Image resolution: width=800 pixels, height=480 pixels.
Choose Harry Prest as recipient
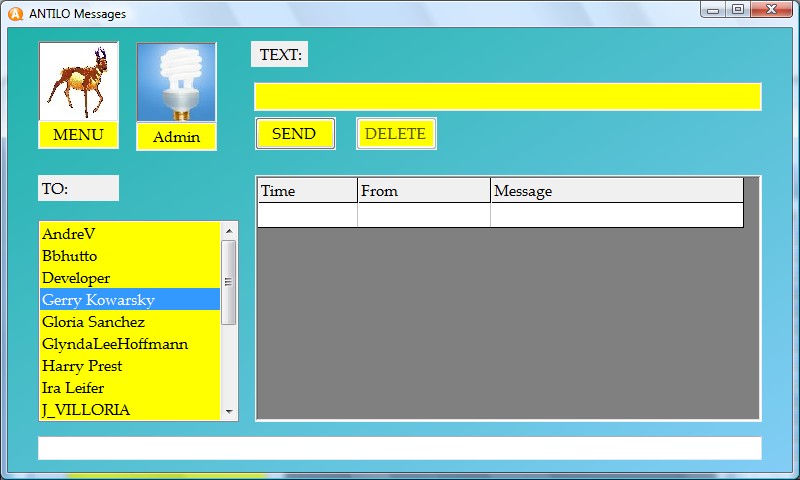129,366
